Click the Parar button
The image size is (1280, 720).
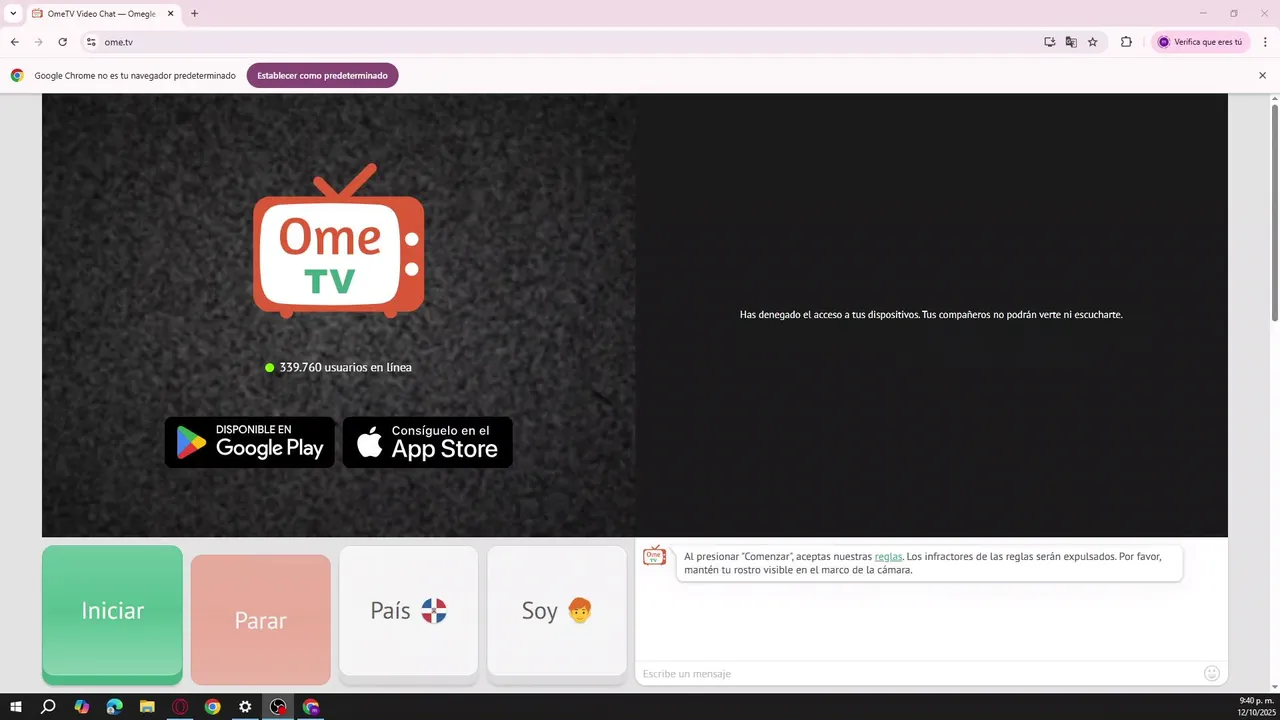pyautogui.click(x=260, y=619)
